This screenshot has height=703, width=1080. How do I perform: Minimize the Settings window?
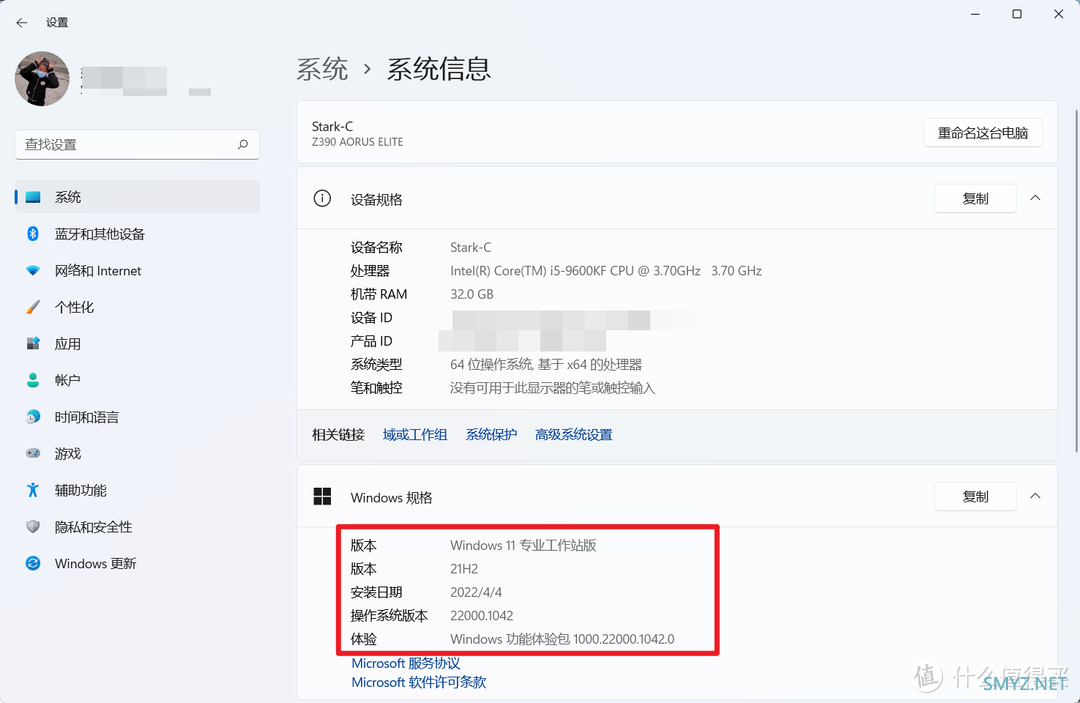[x=975, y=14]
